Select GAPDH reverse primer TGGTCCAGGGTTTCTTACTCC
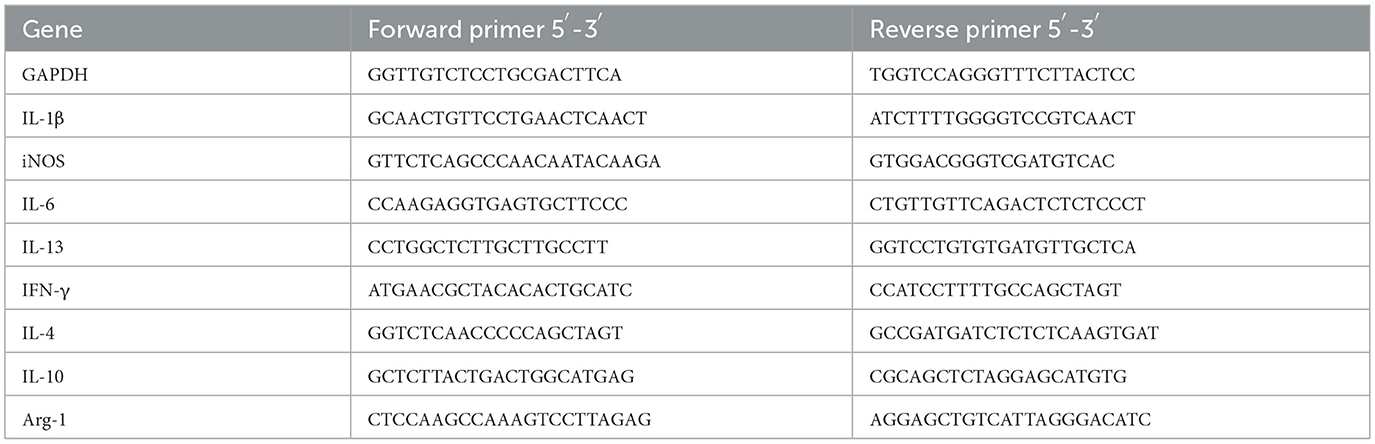This screenshot has height=444, width=1375. pos(990,74)
